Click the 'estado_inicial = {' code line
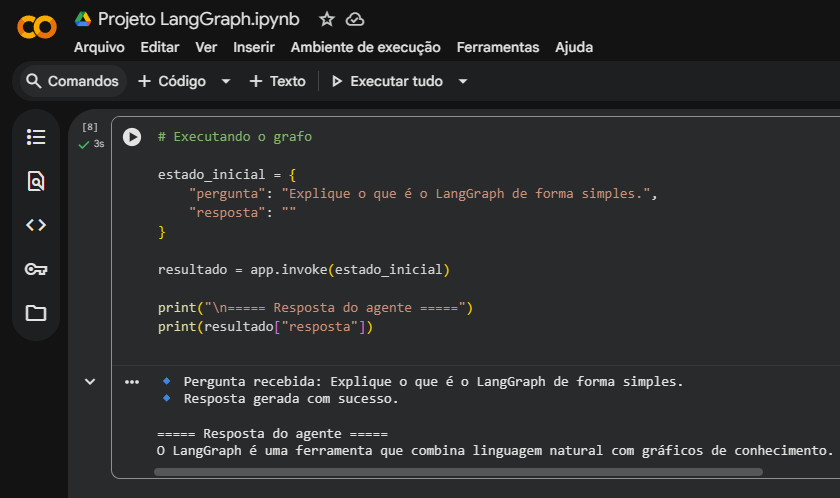 pos(227,175)
